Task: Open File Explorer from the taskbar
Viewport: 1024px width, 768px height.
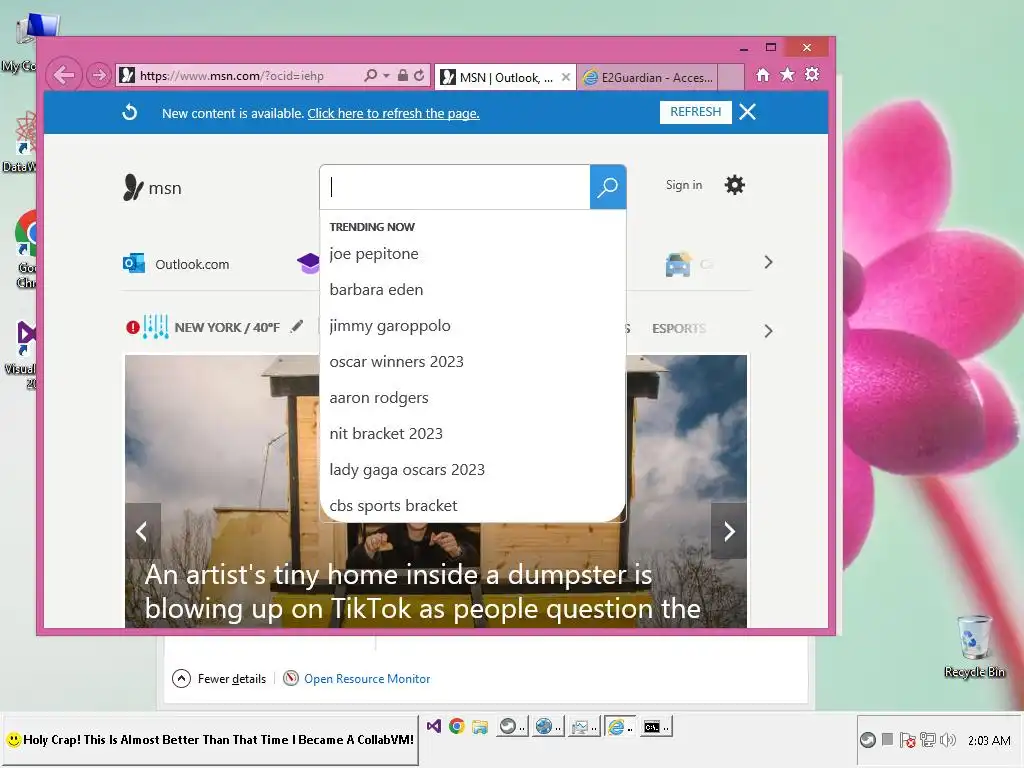Action: 480,726
